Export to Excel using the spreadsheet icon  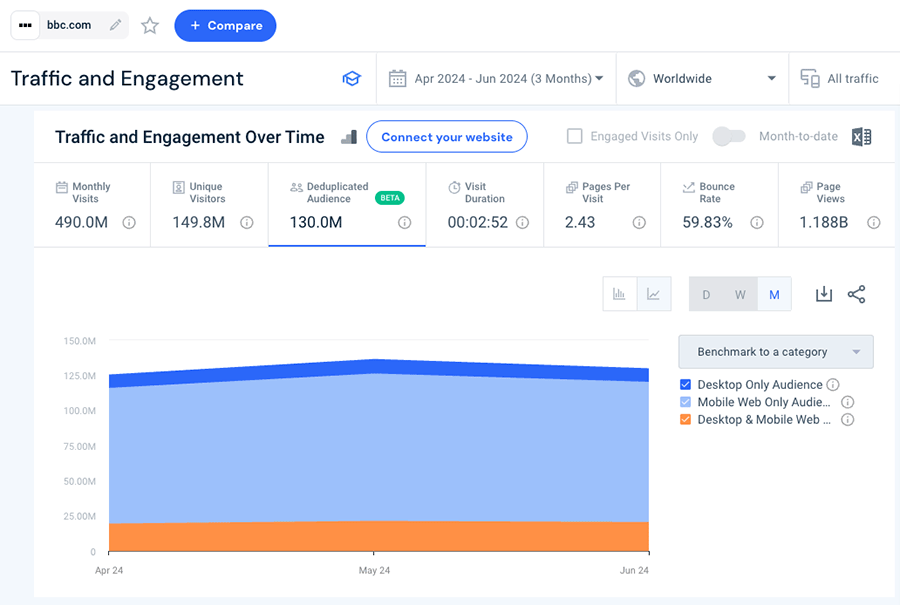pos(862,137)
